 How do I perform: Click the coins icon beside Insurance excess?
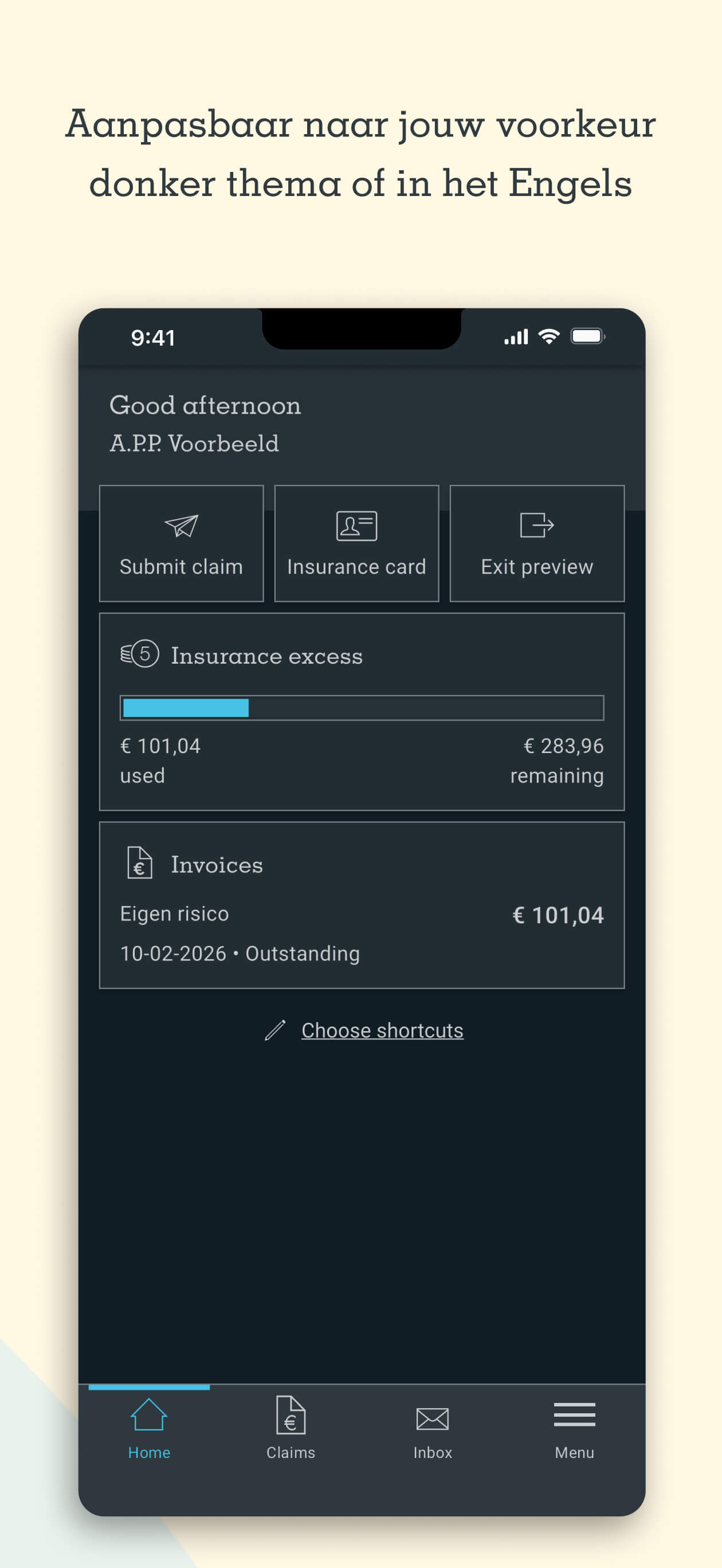click(x=139, y=654)
